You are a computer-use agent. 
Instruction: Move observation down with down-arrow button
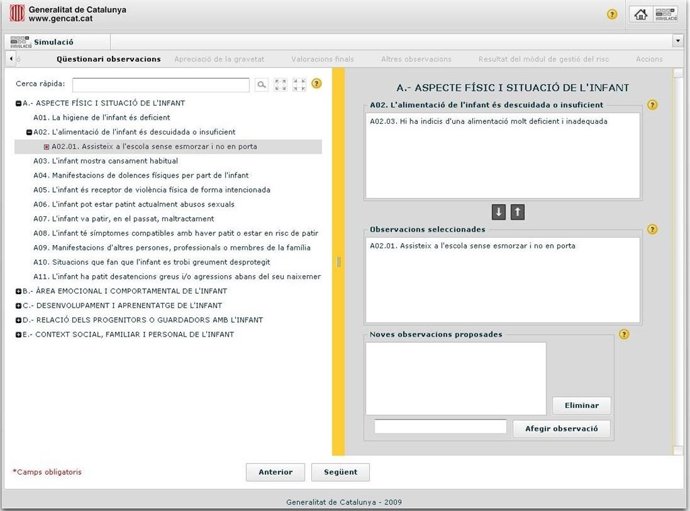(498, 211)
